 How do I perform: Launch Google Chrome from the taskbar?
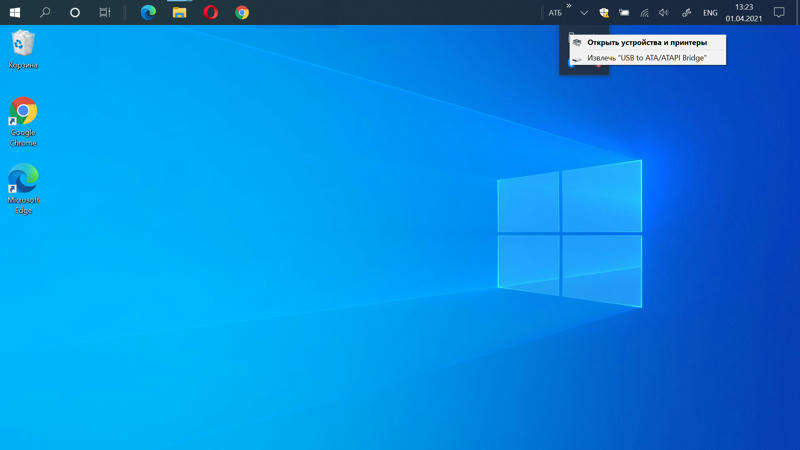(x=242, y=12)
